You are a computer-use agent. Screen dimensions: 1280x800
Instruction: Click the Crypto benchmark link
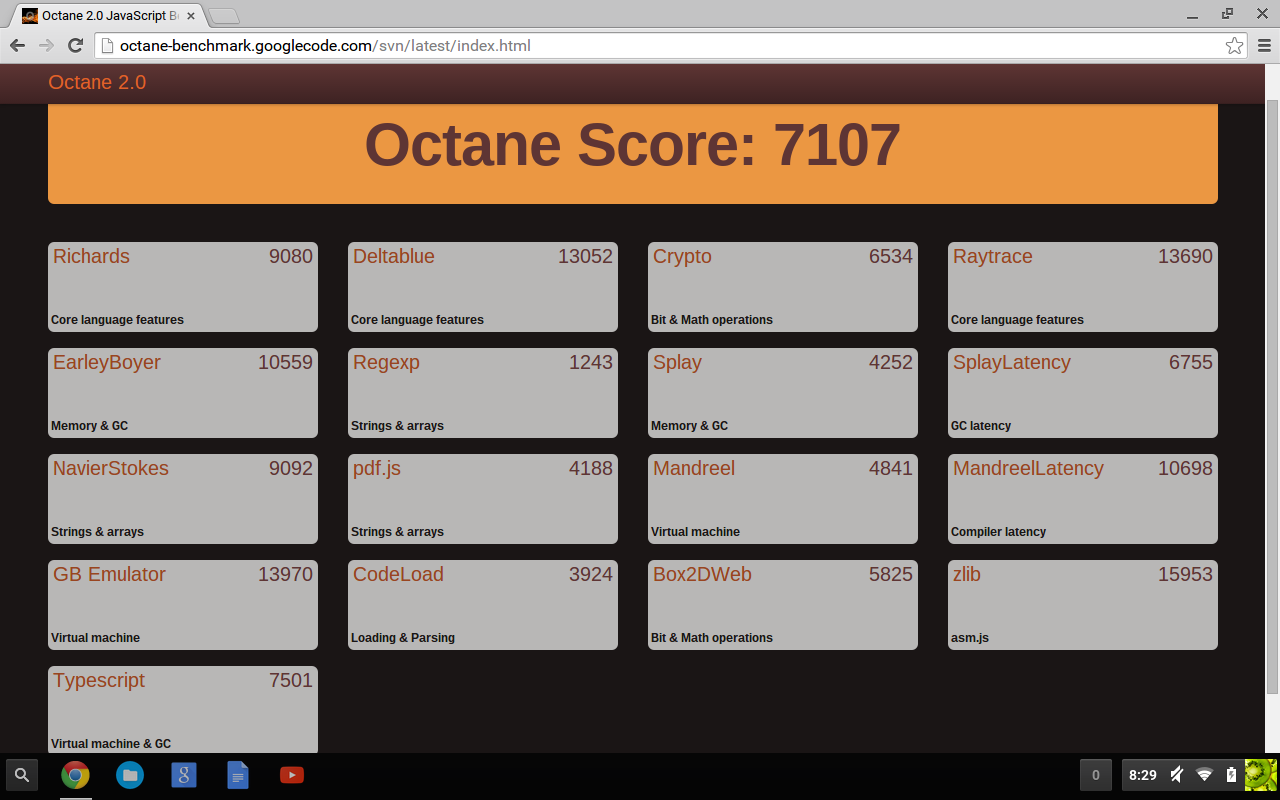(x=682, y=256)
